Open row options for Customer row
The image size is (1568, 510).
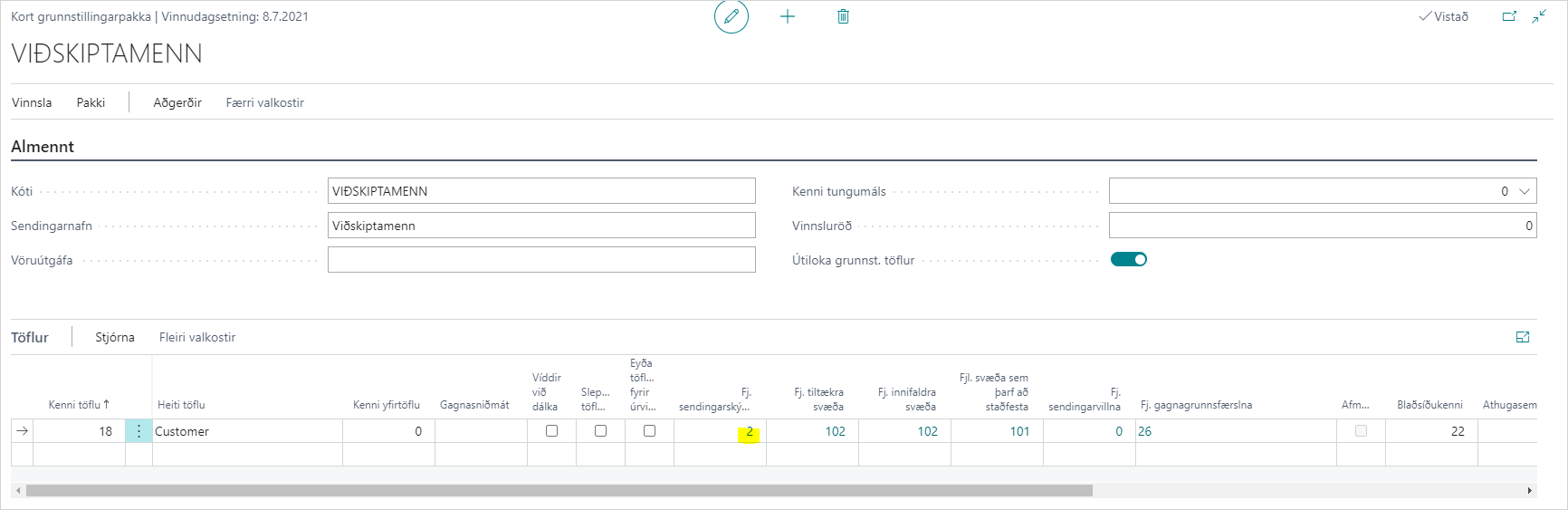(x=139, y=431)
